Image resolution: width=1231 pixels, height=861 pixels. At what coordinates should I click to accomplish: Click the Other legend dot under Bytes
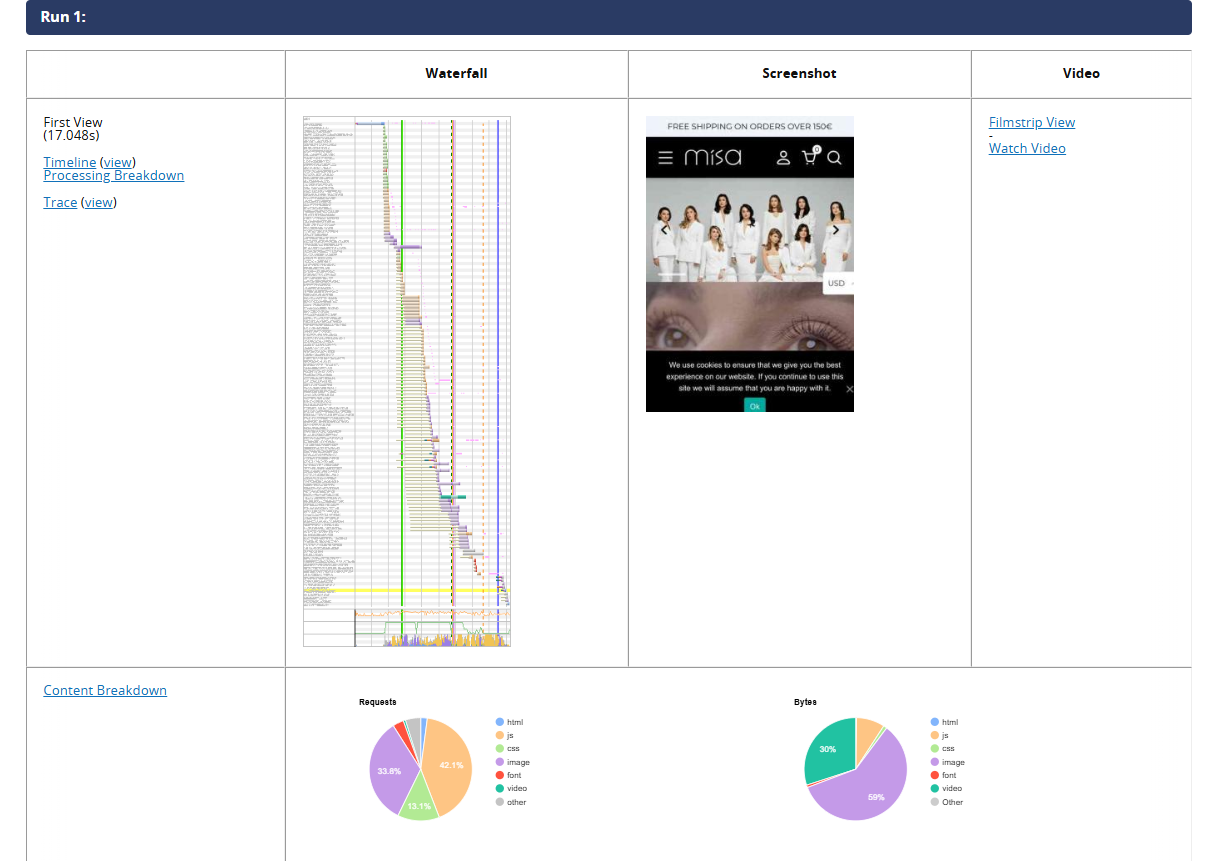coord(935,802)
